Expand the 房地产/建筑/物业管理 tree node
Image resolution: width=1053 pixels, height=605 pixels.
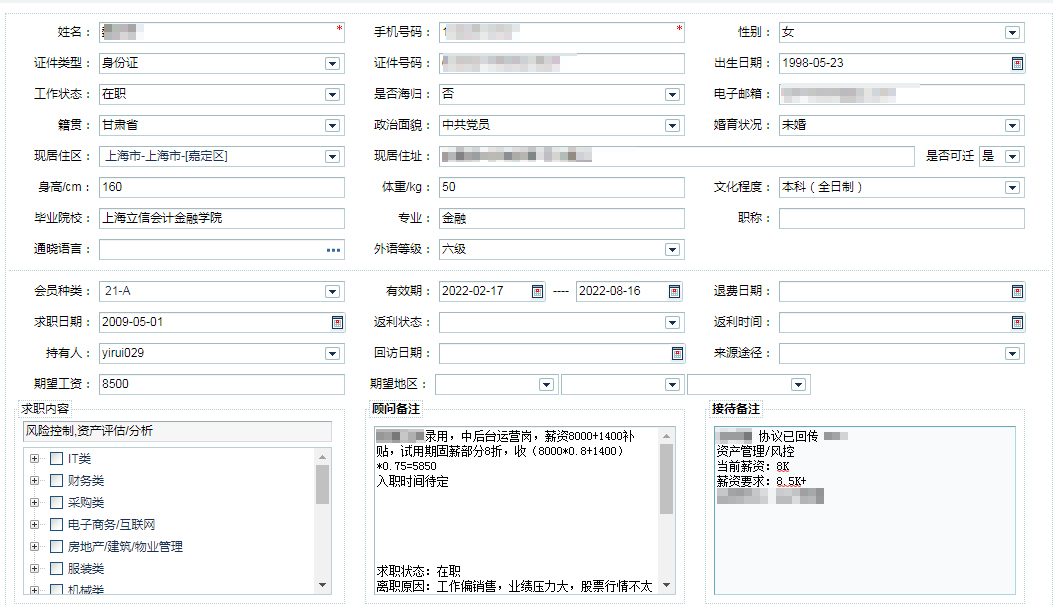pos(34,547)
